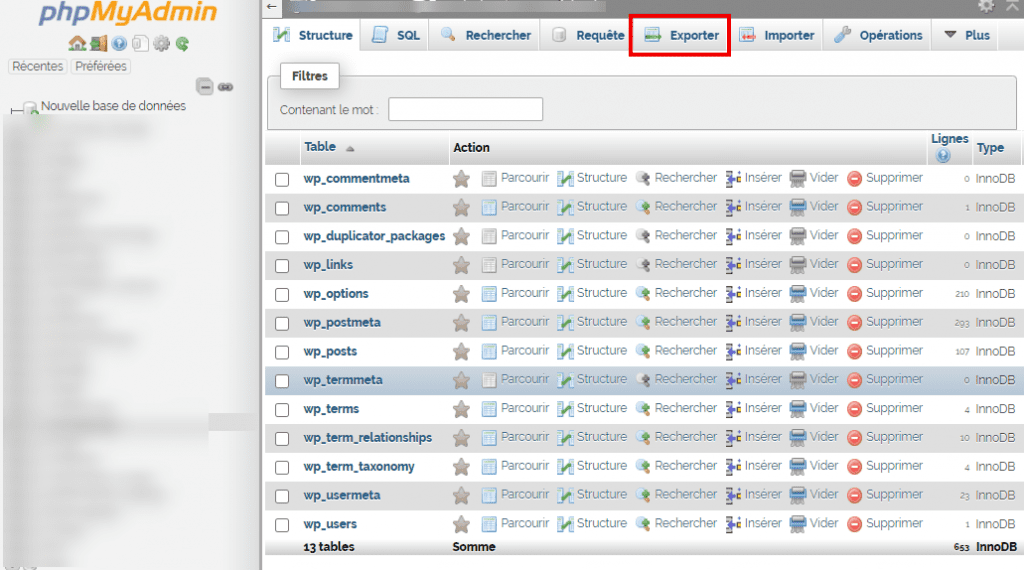Click Parcourir for wp_comments

pyautogui.click(x=515, y=206)
